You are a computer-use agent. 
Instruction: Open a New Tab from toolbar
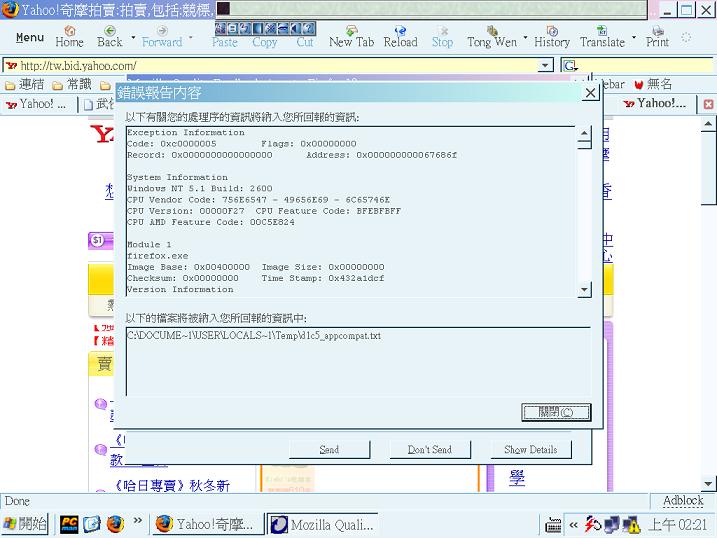click(x=351, y=37)
